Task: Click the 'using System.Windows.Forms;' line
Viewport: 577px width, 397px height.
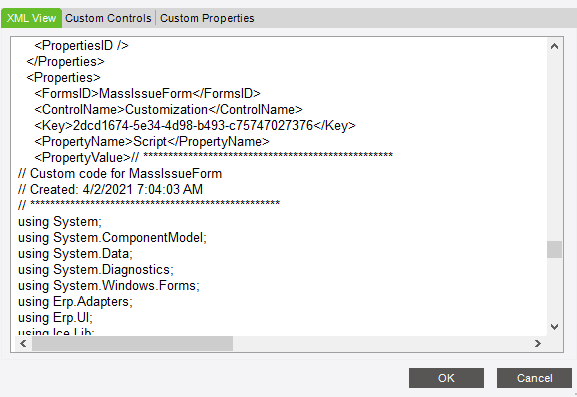Action: tap(109, 286)
